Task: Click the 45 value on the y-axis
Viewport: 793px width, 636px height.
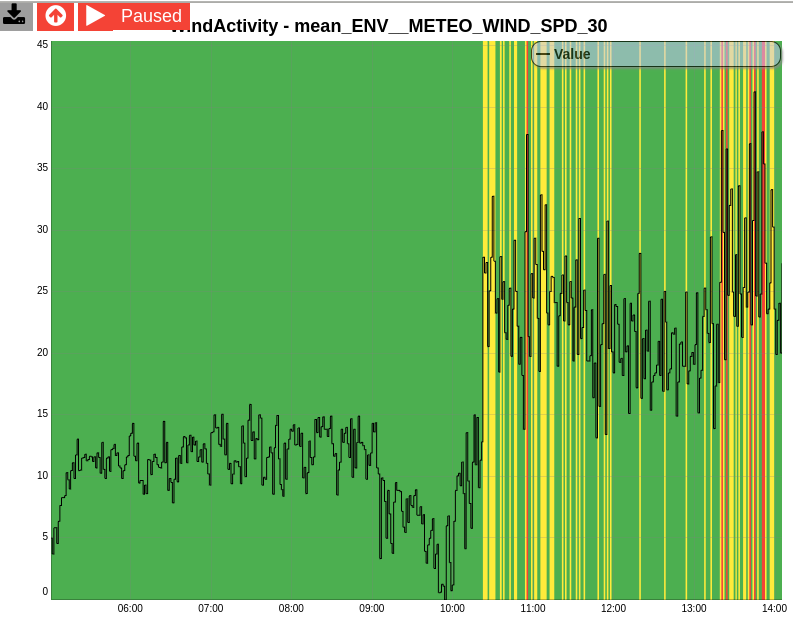Action: coord(42,45)
